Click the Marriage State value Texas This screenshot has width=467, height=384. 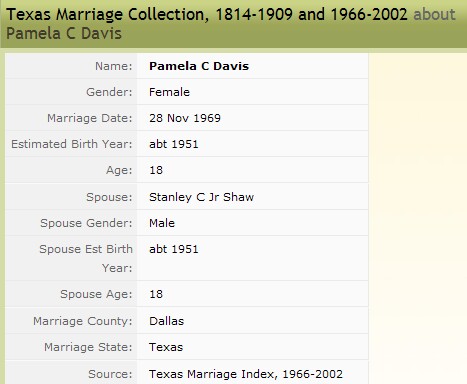coord(166,347)
